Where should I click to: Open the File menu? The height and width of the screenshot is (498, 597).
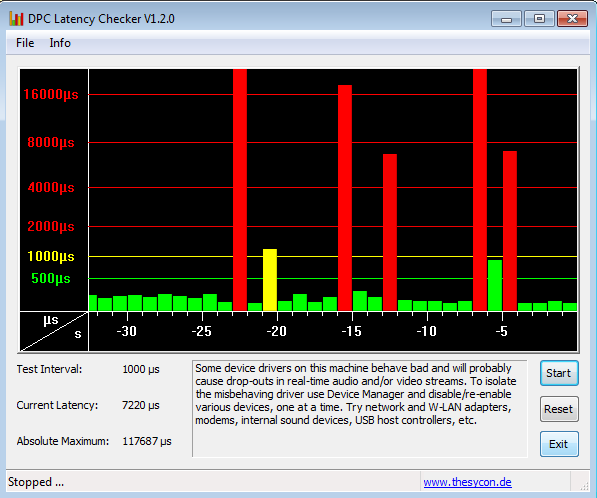coord(25,43)
